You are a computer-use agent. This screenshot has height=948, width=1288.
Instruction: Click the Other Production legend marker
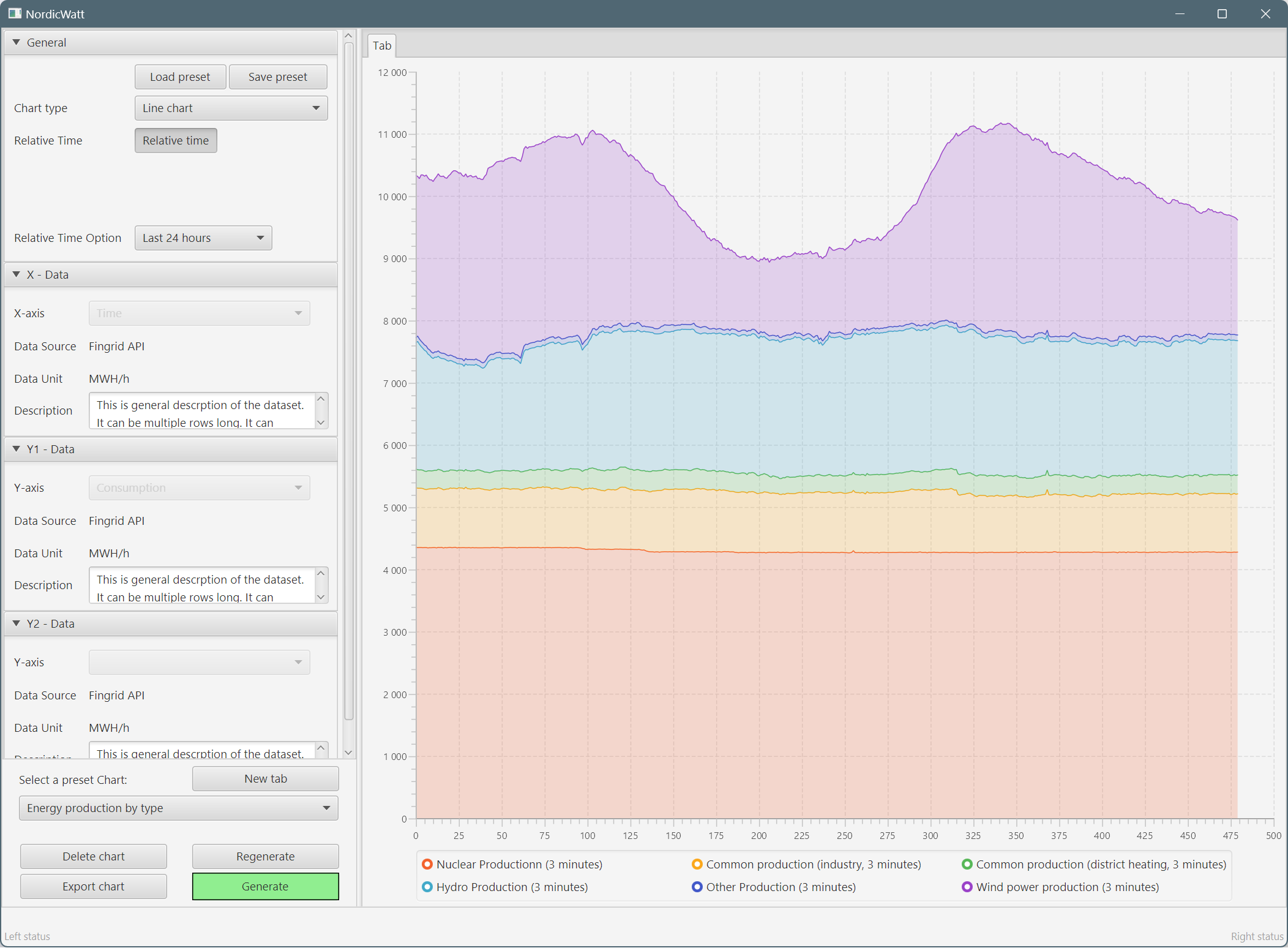697,887
